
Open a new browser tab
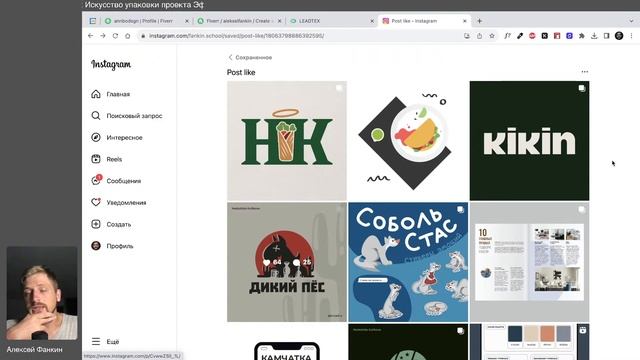480,21
